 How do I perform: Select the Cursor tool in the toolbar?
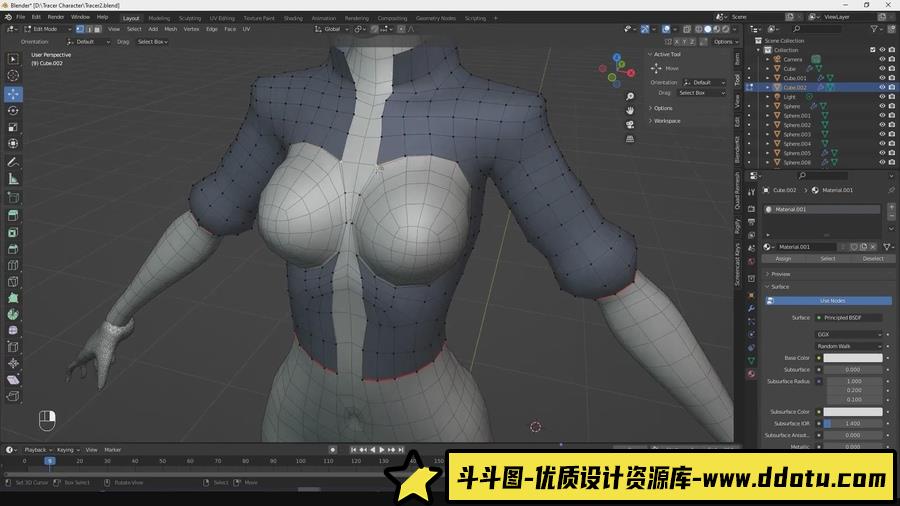13,76
